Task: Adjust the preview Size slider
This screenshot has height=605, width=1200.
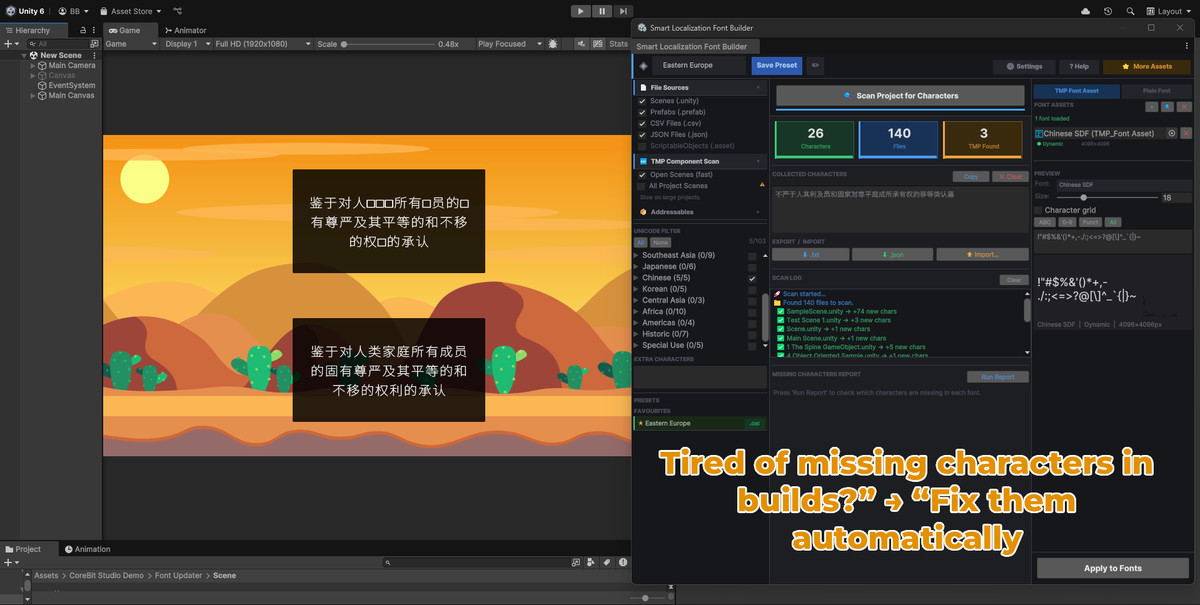Action: [x=1106, y=198]
